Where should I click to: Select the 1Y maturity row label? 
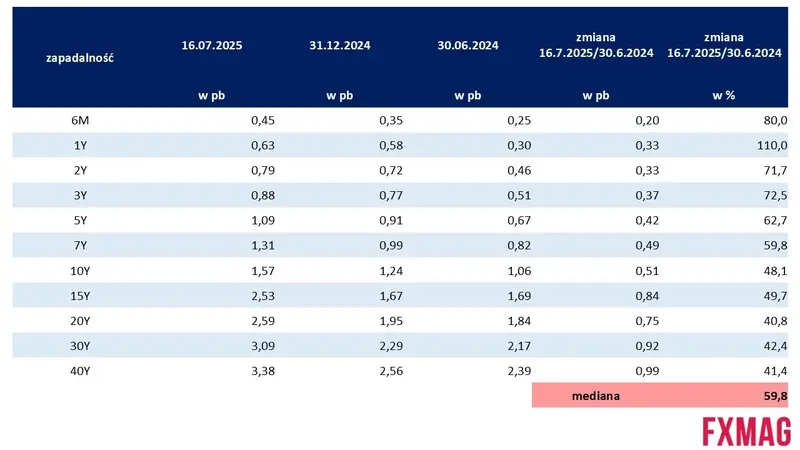point(80,145)
